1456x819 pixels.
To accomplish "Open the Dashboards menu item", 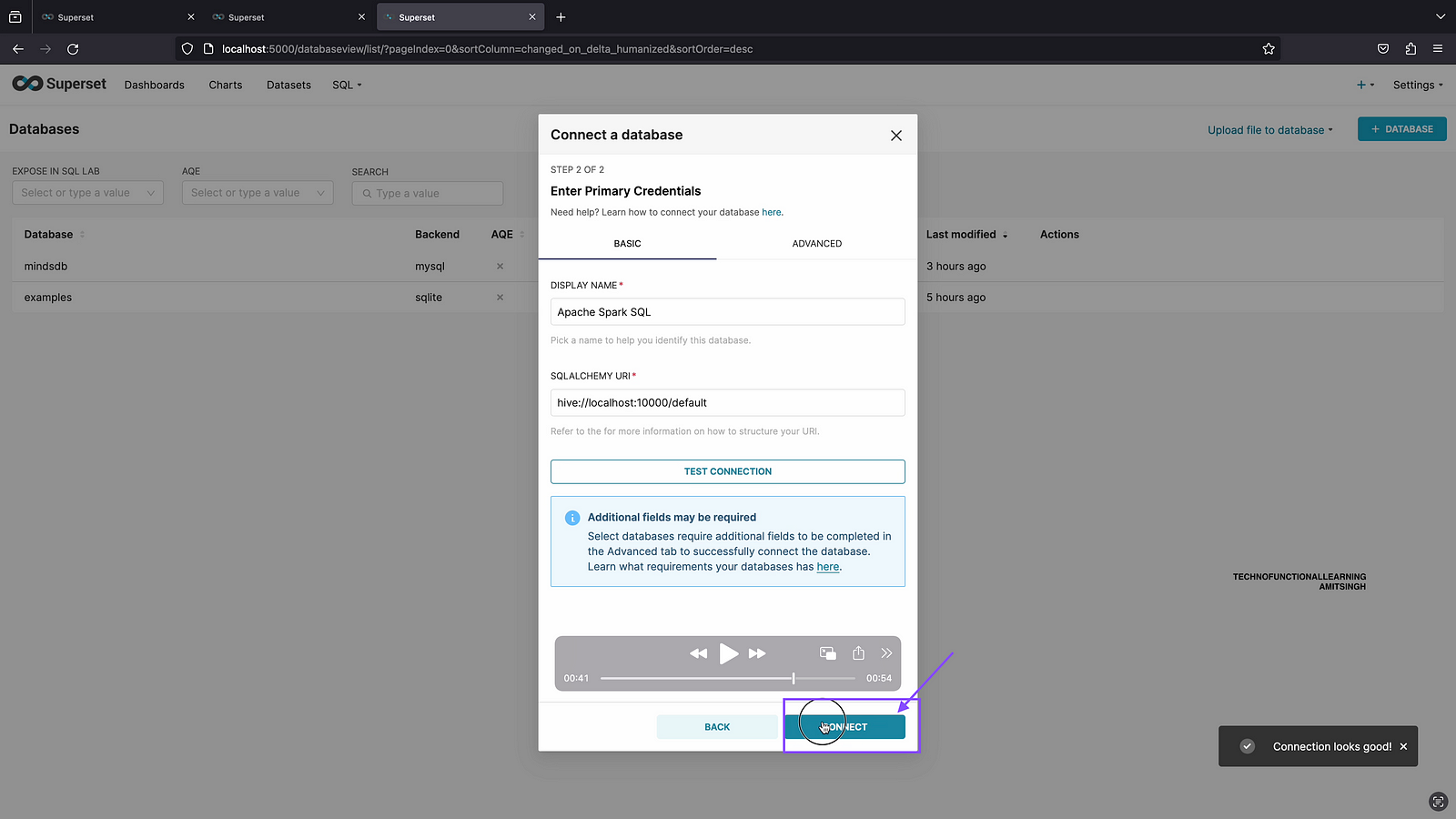I will [155, 85].
